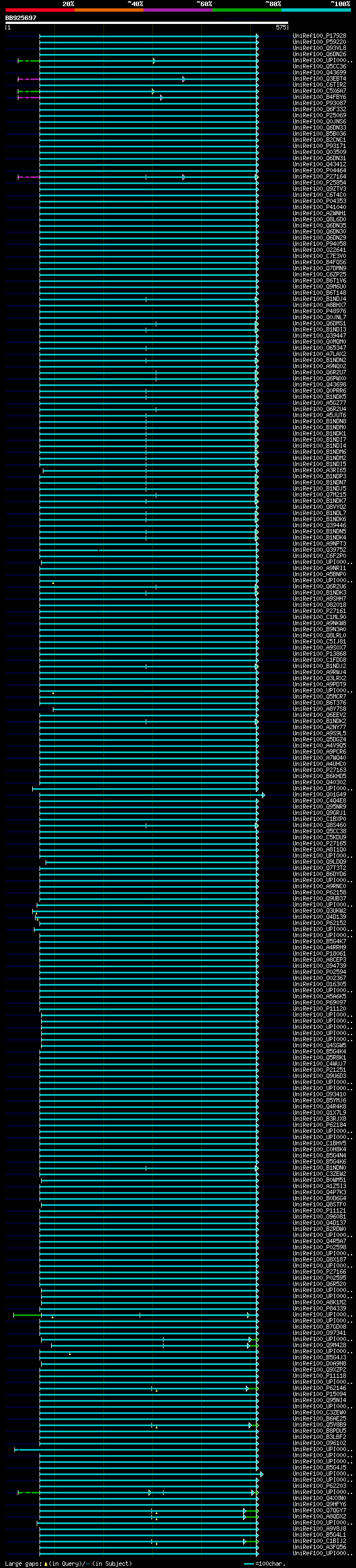Click the orange ~40% identity legend segment

pyautogui.click(x=109, y=10)
